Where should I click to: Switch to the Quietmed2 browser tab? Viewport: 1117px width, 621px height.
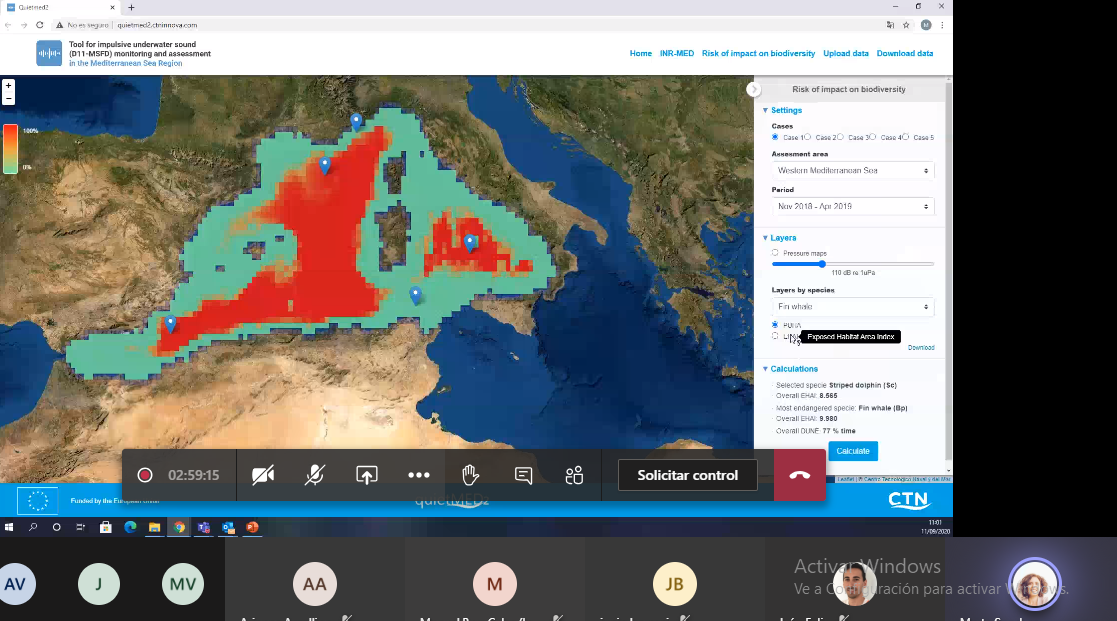[61, 7]
